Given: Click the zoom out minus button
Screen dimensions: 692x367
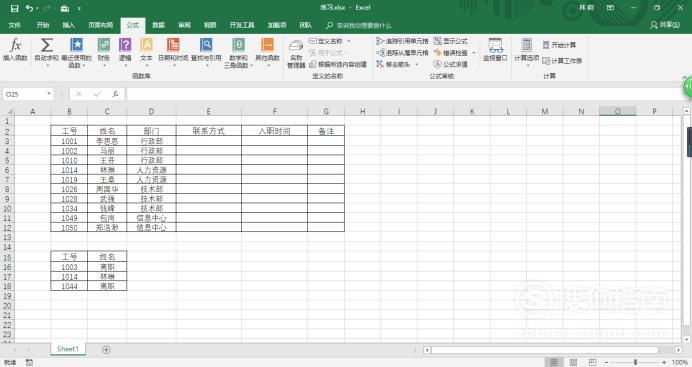Looking at the screenshot, I should click(606, 362).
